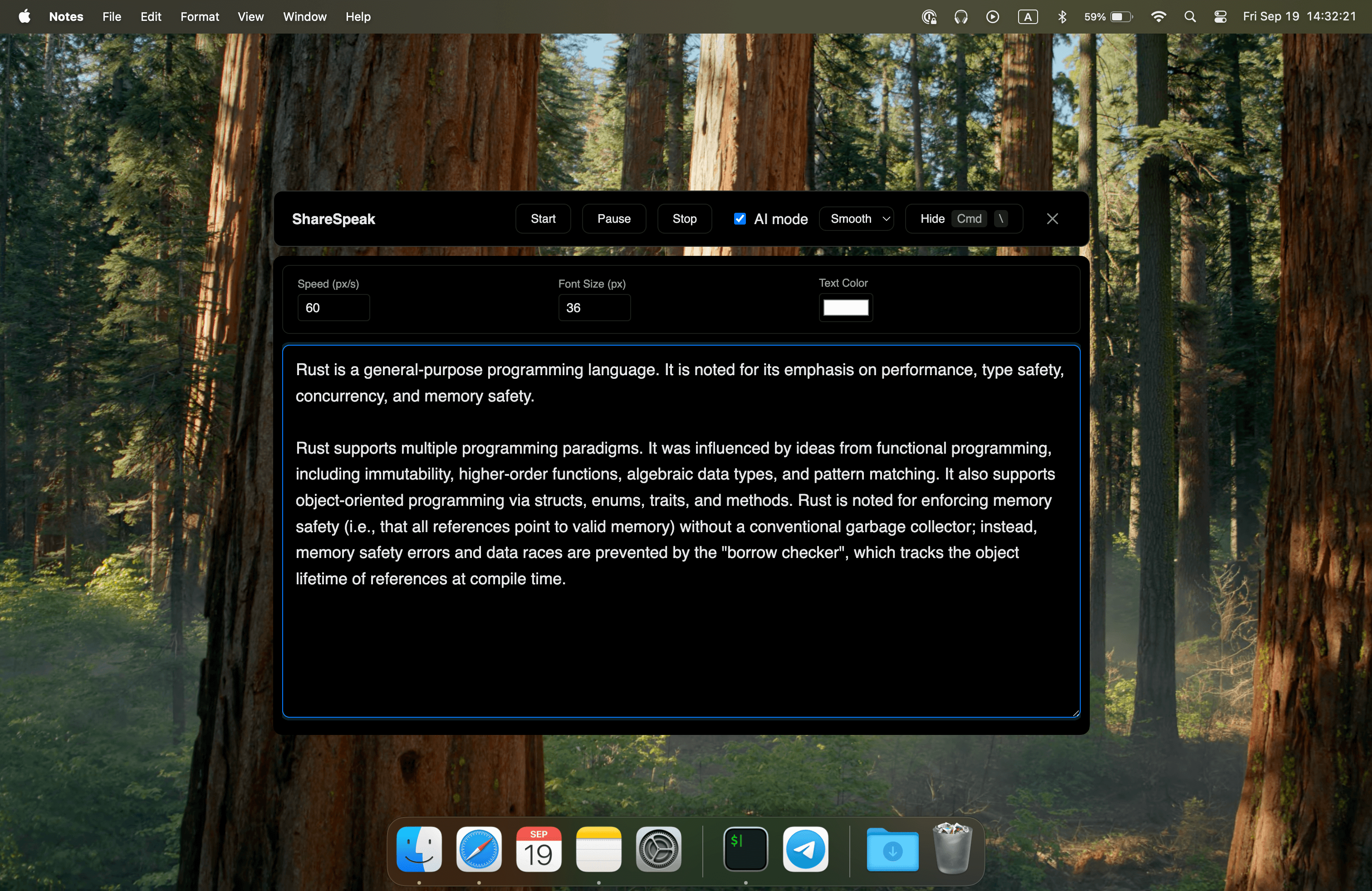1372x891 pixels.
Task: Open Spotlight search in the menu bar
Action: 1190,16
